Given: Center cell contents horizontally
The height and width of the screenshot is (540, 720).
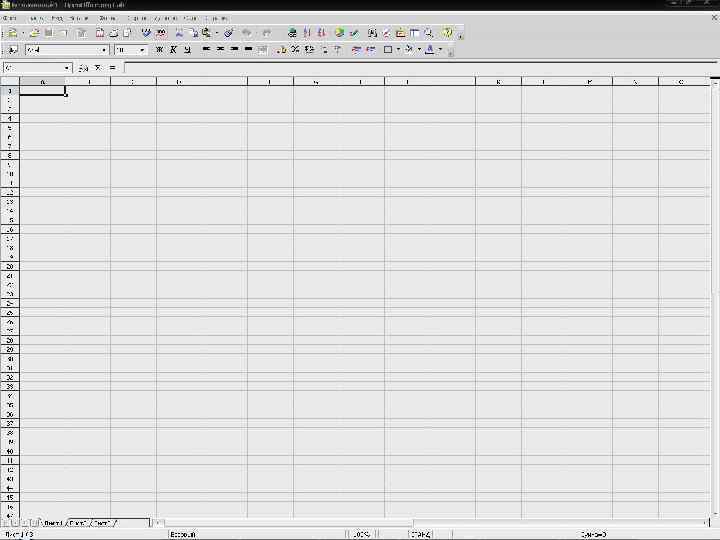Looking at the screenshot, I should 220,50.
